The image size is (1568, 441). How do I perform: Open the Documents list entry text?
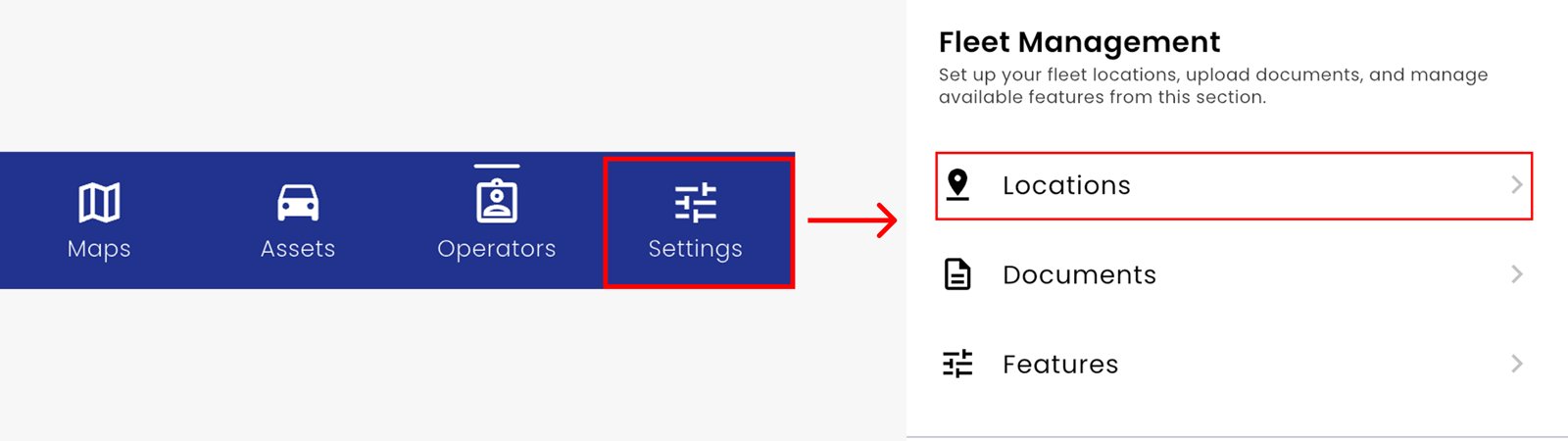coord(1079,275)
